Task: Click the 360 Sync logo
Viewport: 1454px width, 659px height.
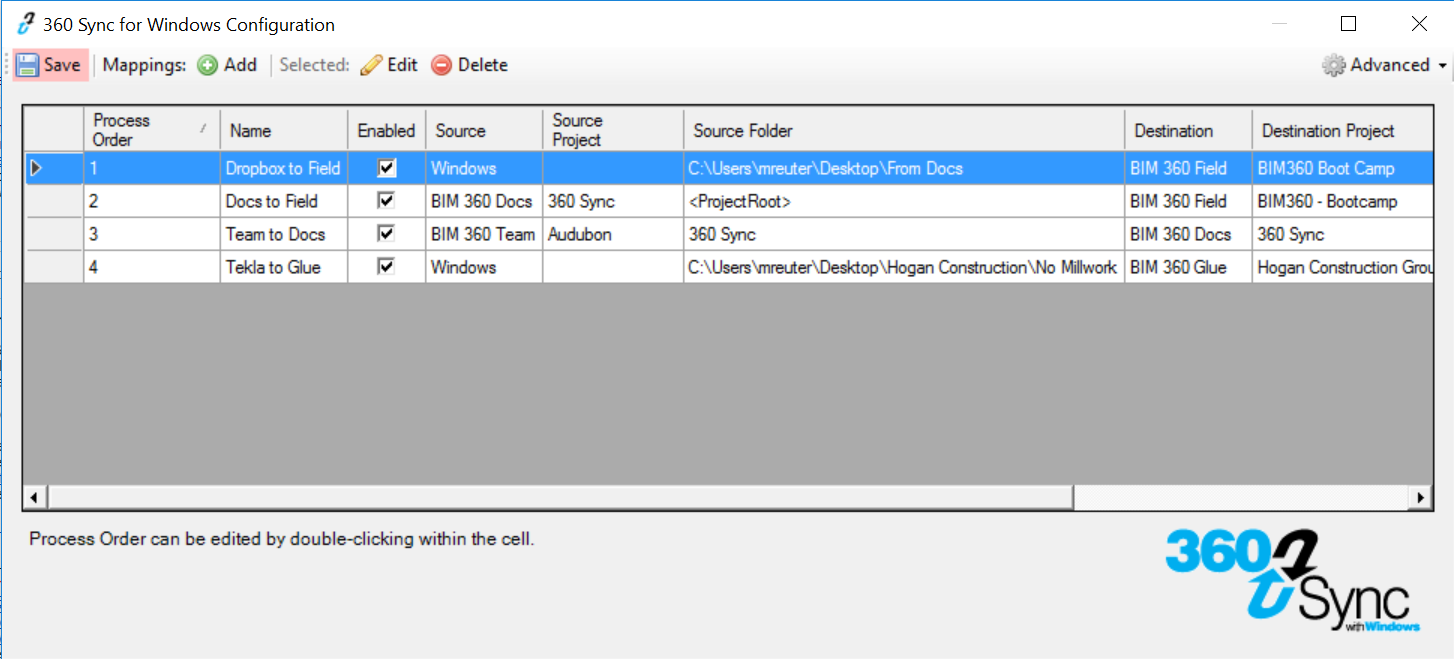Action: pos(1293,581)
